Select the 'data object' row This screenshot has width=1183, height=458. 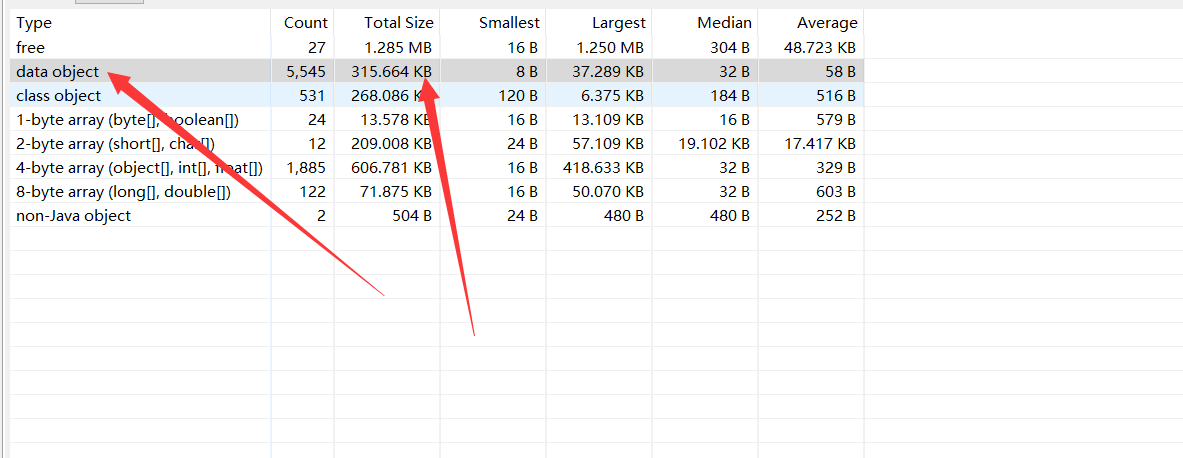click(x=437, y=72)
